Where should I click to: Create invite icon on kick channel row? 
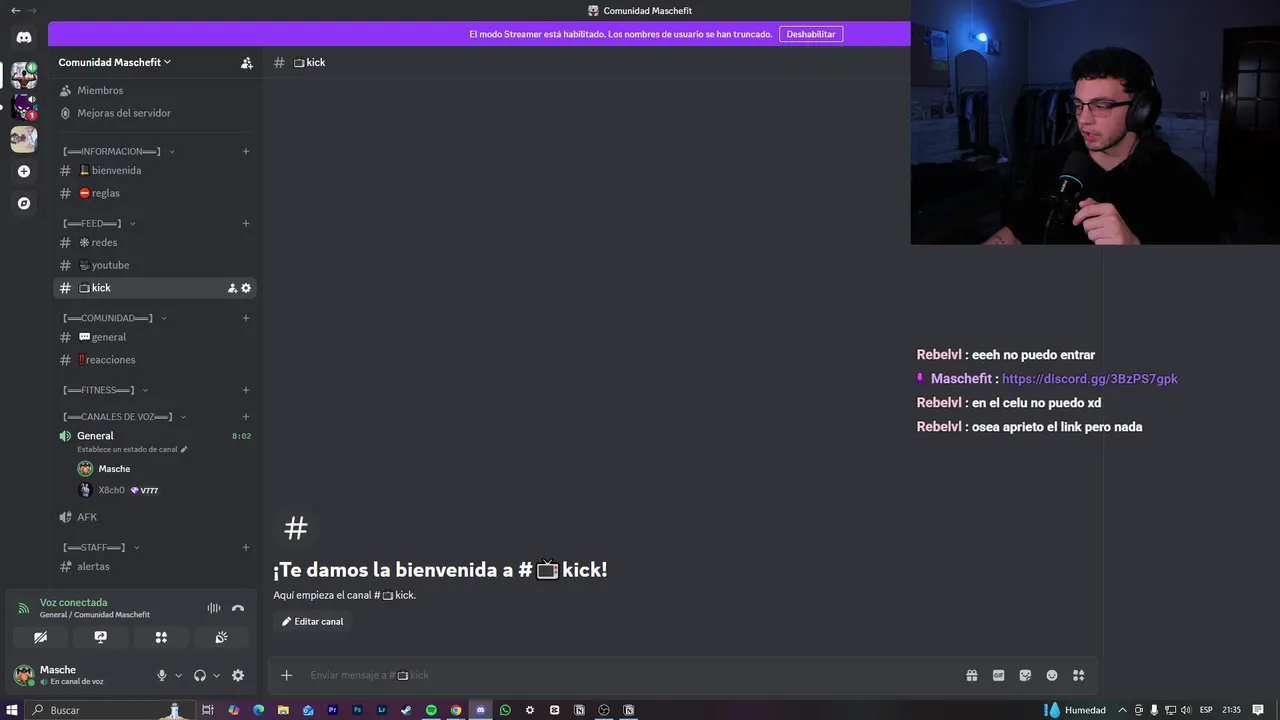click(x=232, y=288)
